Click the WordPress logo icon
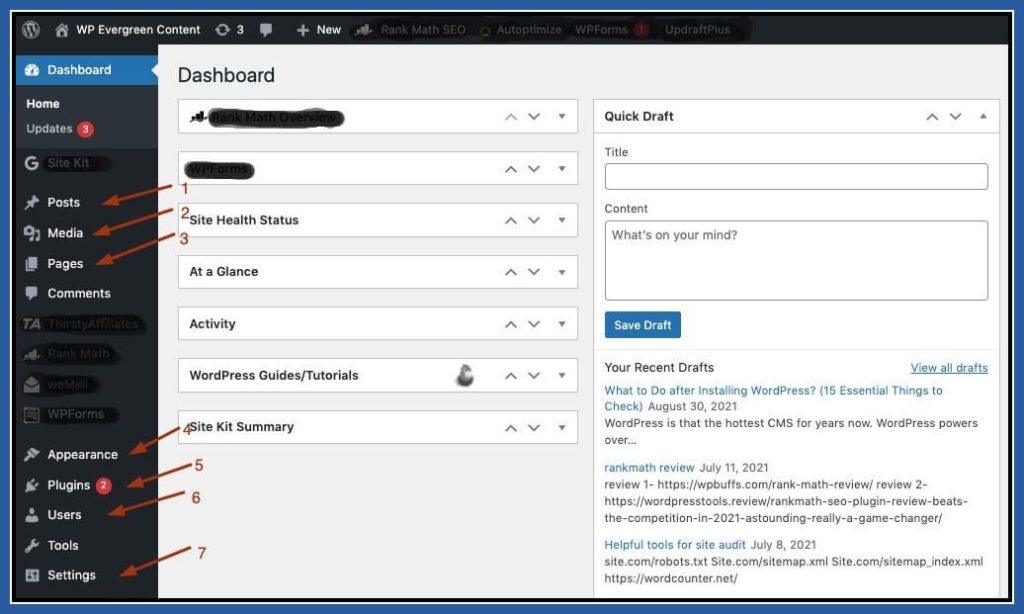 pyautogui.click(x=31, y=29)
